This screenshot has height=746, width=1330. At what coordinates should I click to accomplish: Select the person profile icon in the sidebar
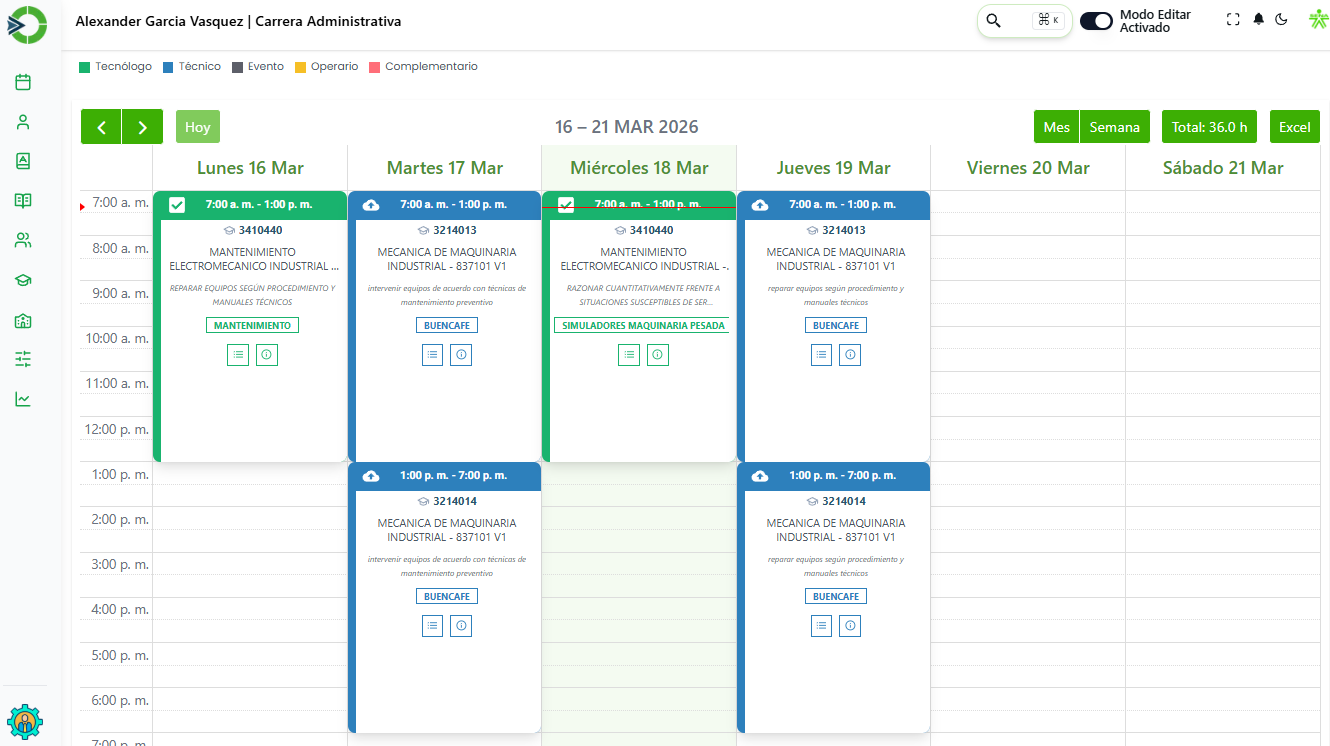click(x=22, y=121)
